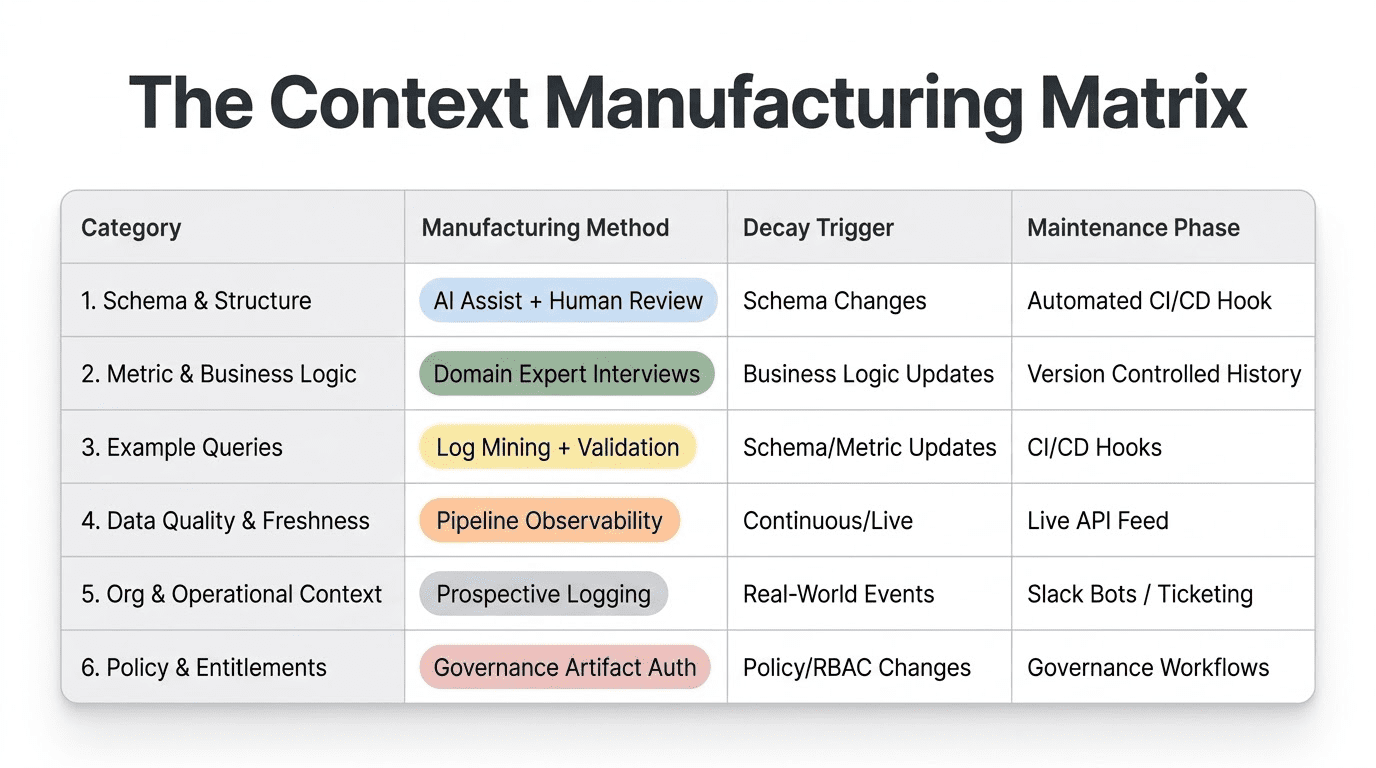Screen dimensions: 1376x768
Task: Click the Maintenance Phase column header
Action: coord(1133,228)
